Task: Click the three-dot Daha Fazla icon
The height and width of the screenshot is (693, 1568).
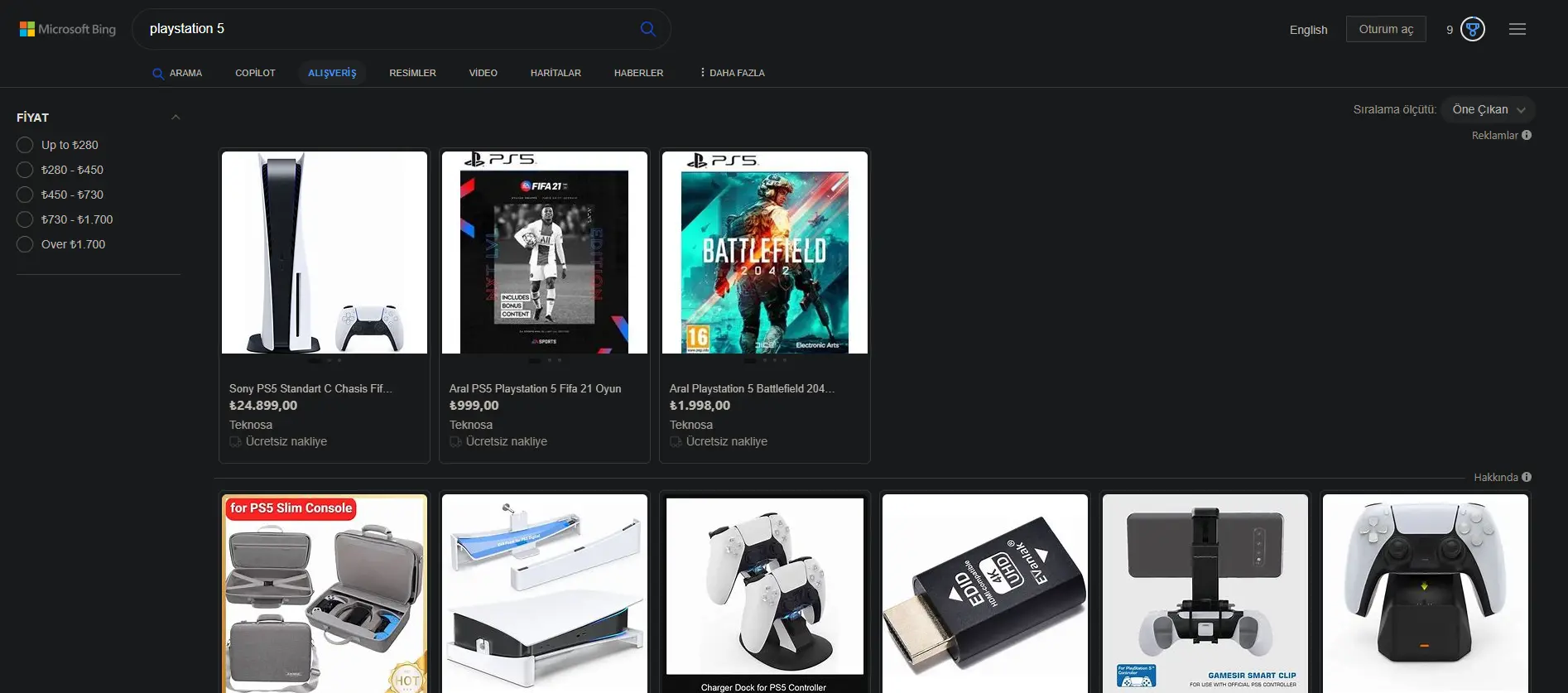Action: pos(702,73)
